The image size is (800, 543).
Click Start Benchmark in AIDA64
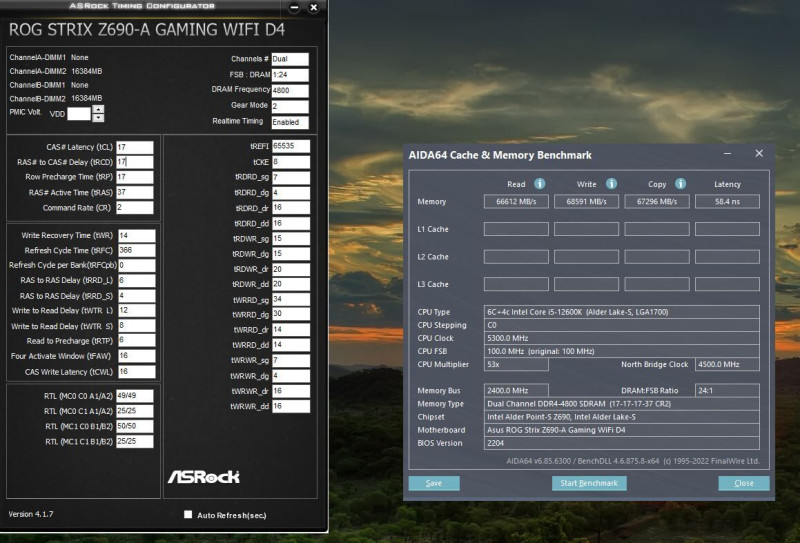(x=589, y=483)
